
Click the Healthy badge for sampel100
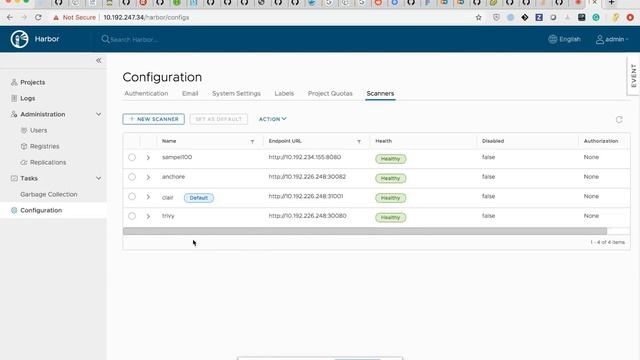click(x=391, y=159)
